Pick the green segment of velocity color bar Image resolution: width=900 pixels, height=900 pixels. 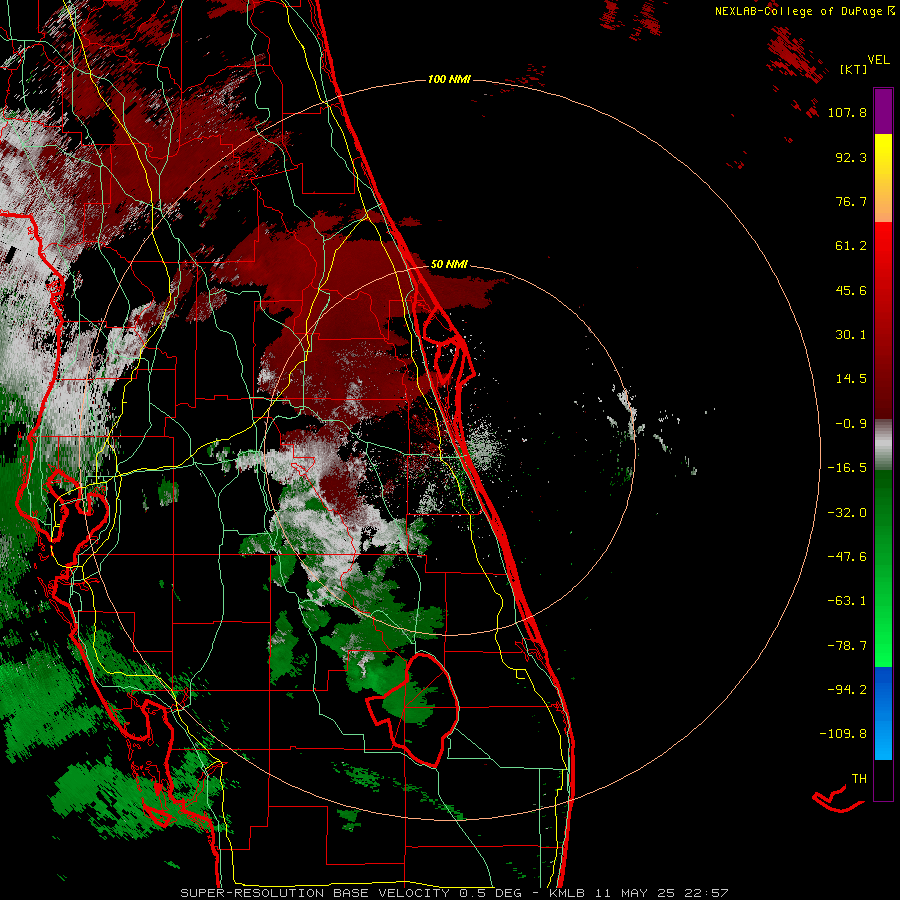[883, 569]
